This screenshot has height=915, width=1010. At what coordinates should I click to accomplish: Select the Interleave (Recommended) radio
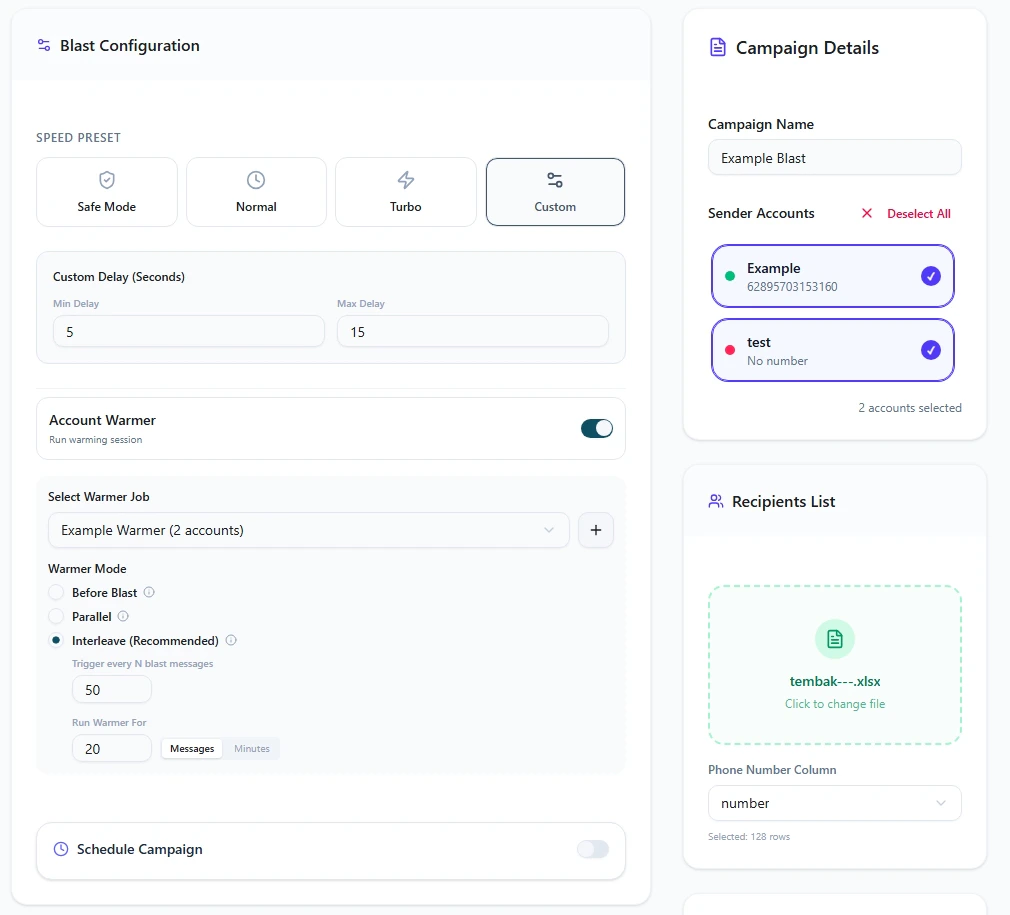click(56, 640)
